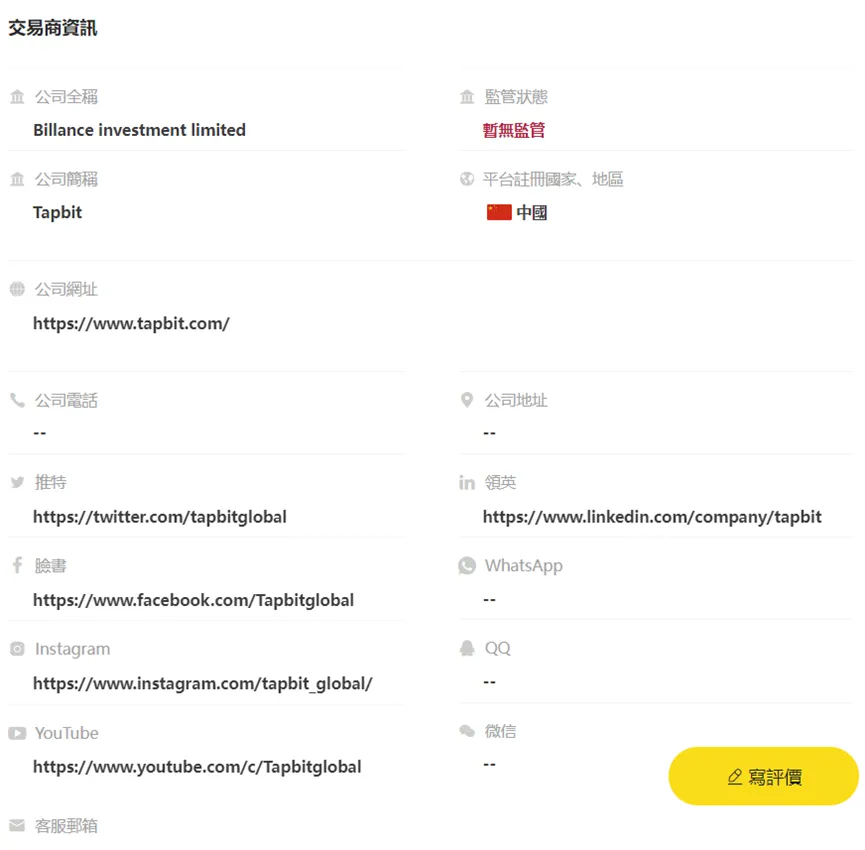Select the text Billance investment limited

140,130
